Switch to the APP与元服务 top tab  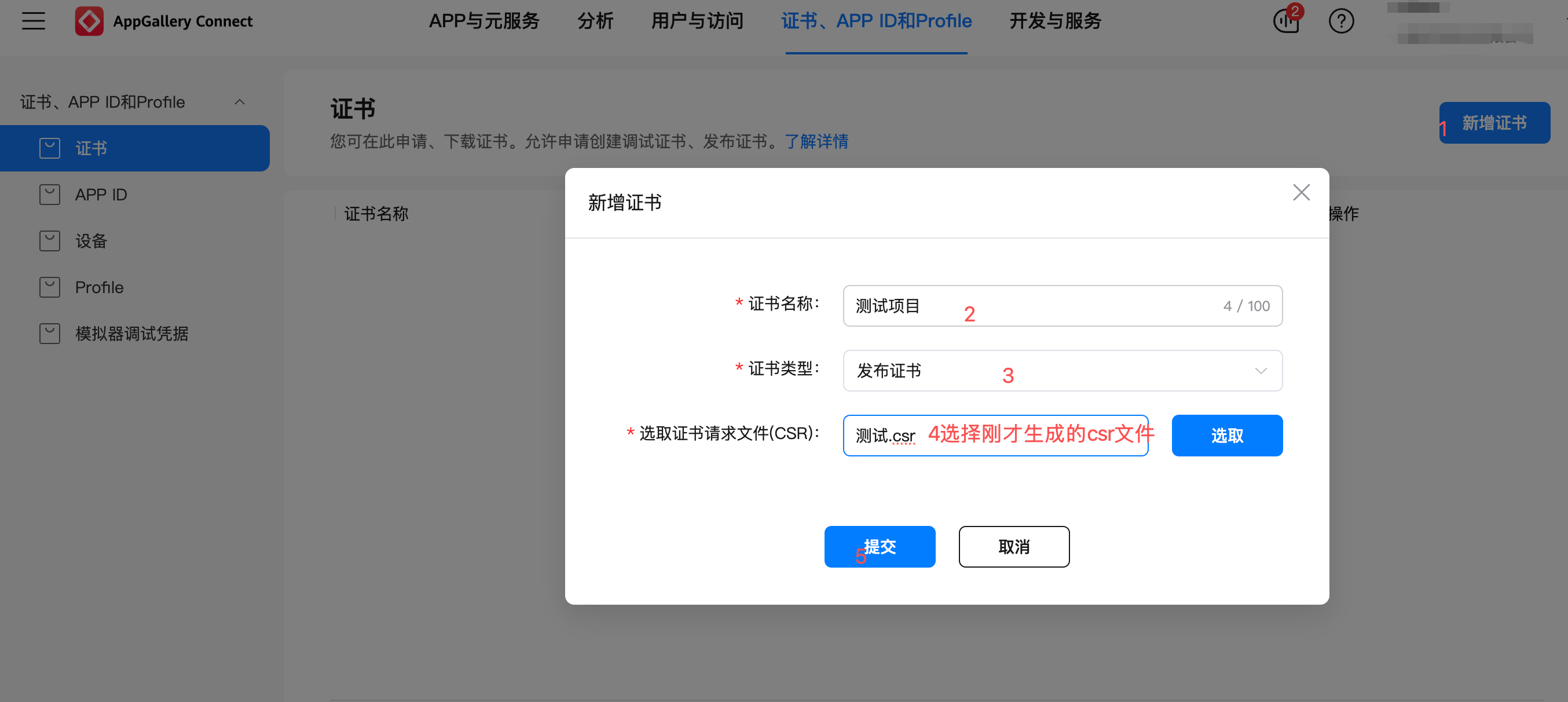(484, 21)
